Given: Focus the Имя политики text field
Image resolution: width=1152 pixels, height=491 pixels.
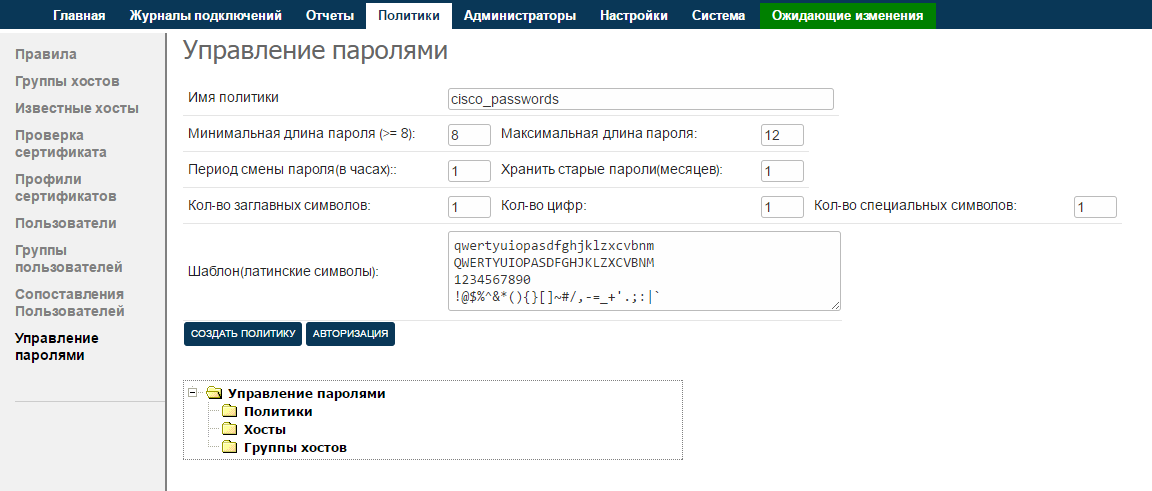Looking at the screenshot, I should coord(641,99).
